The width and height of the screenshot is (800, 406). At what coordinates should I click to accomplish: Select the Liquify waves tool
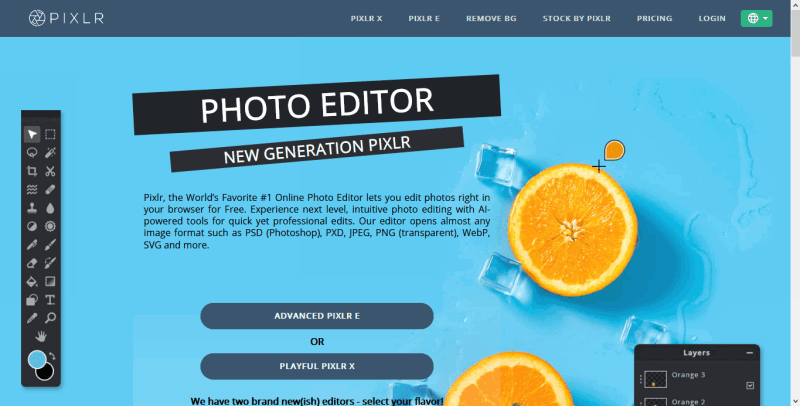pos(32,189)
